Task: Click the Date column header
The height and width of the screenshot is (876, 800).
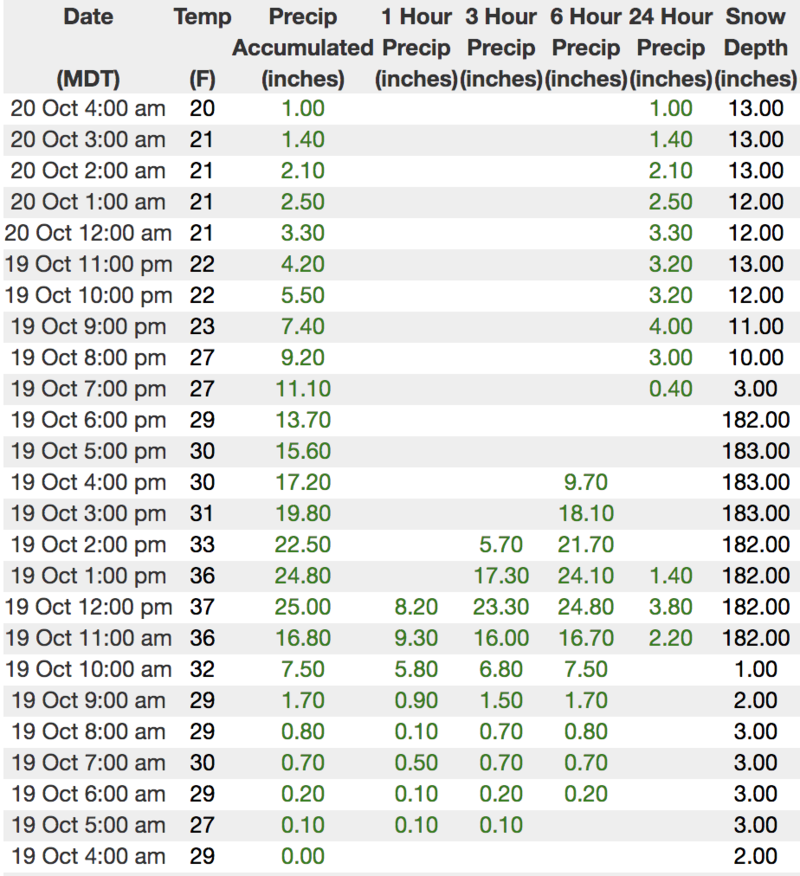Action: [x=87, y=17]
